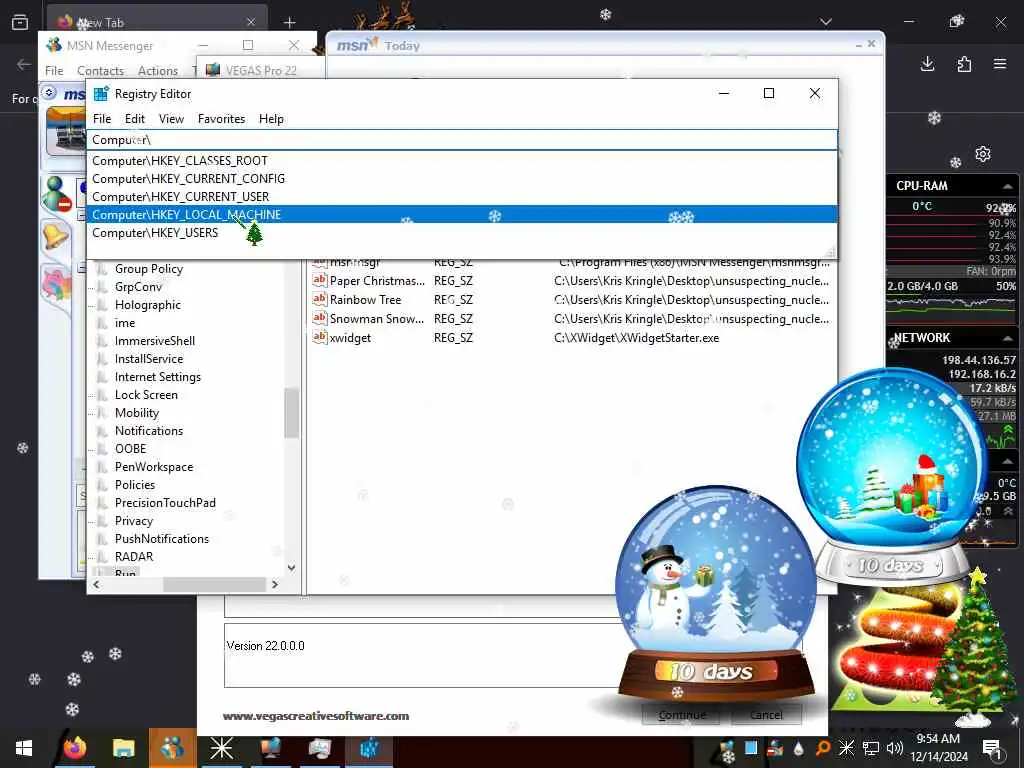The width and height of the screenshot is (1024, 768).
Task: Click the Registry Editor title bar icon
Action: coord(101,93)
